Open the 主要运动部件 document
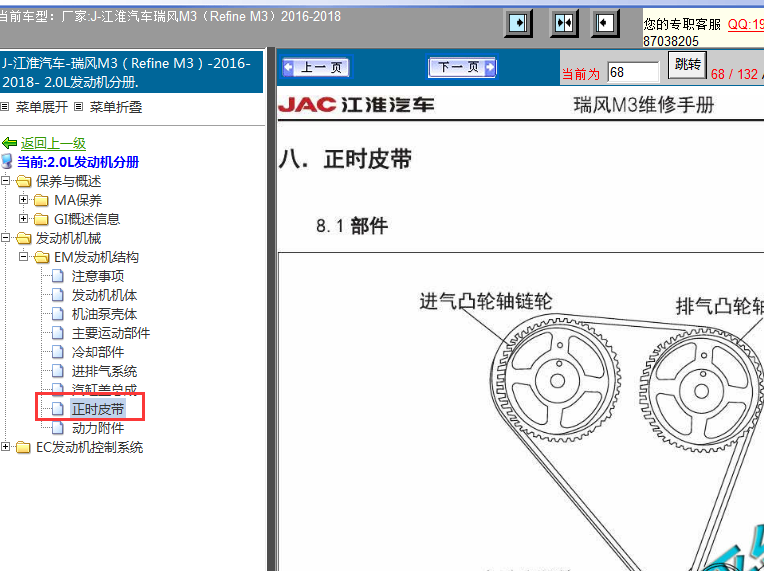Image resolution: width=764 pixels, height=571 pixels. pos(111,333)
